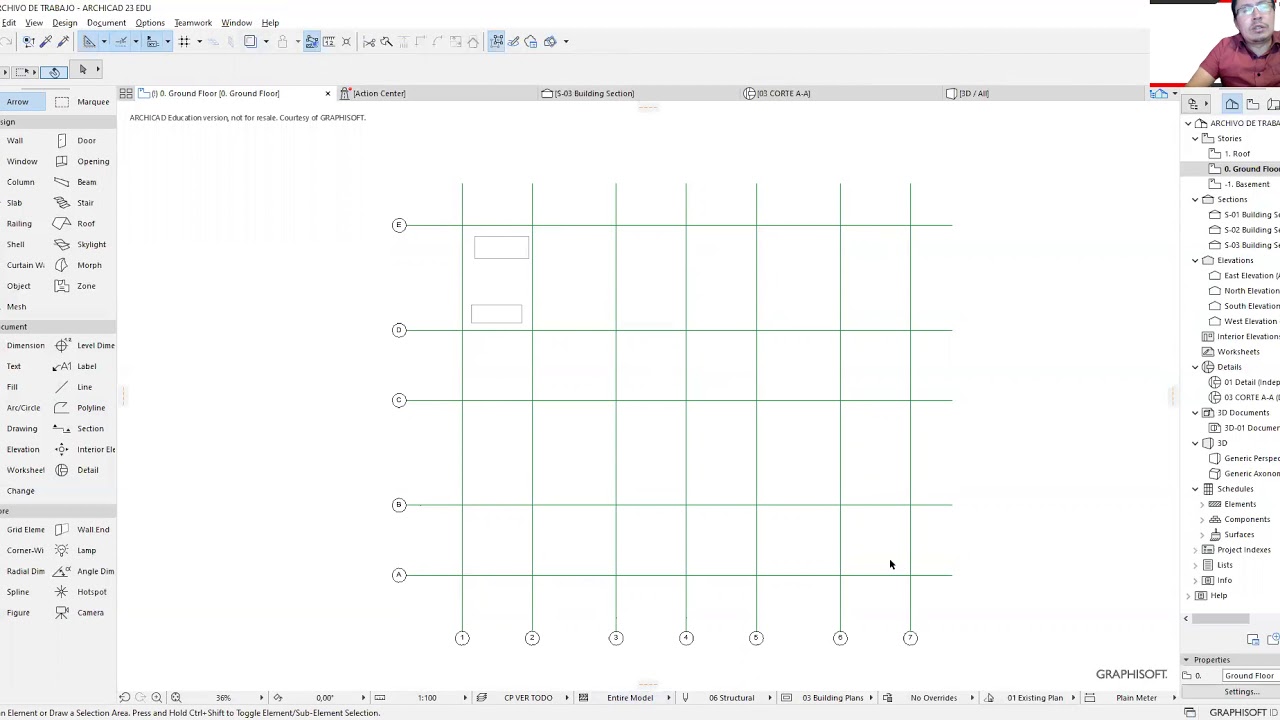This screenshot has width=1280, height=720.
Task: Toggle quick selection magnet button
Action: tap(54, 71)
